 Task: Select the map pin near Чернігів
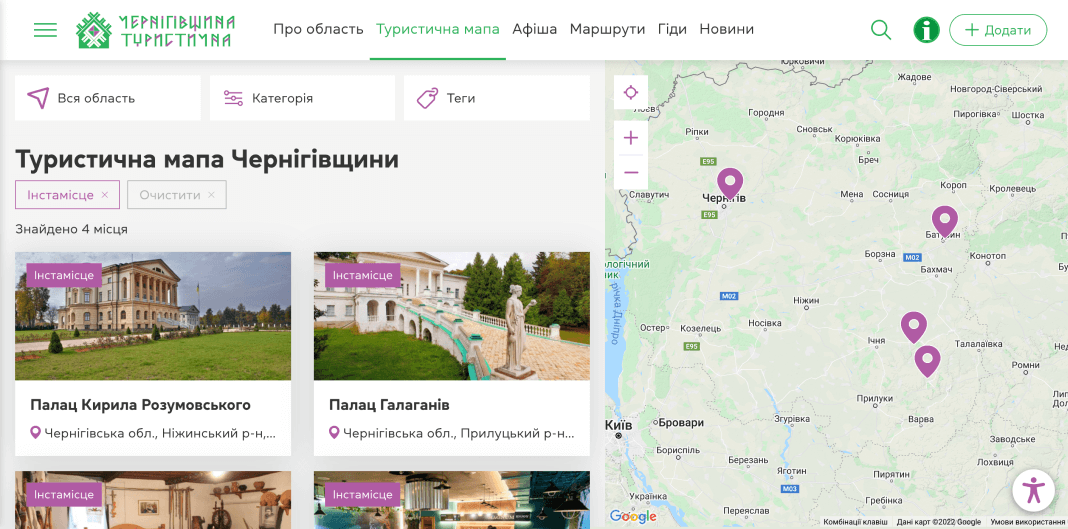[x=730, y=182]
